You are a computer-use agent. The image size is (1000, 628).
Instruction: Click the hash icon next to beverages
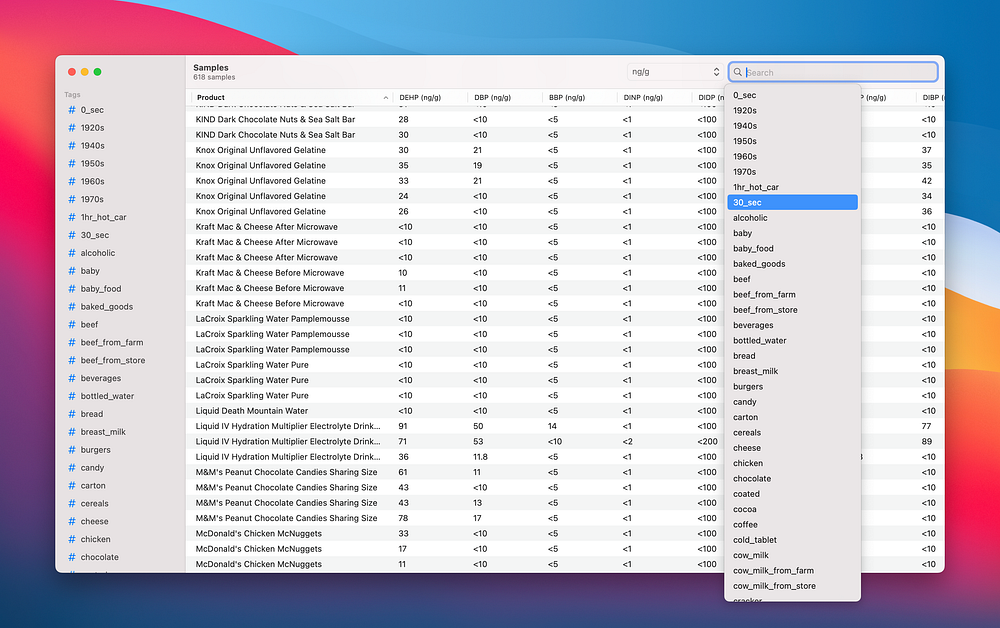(72, 378)
